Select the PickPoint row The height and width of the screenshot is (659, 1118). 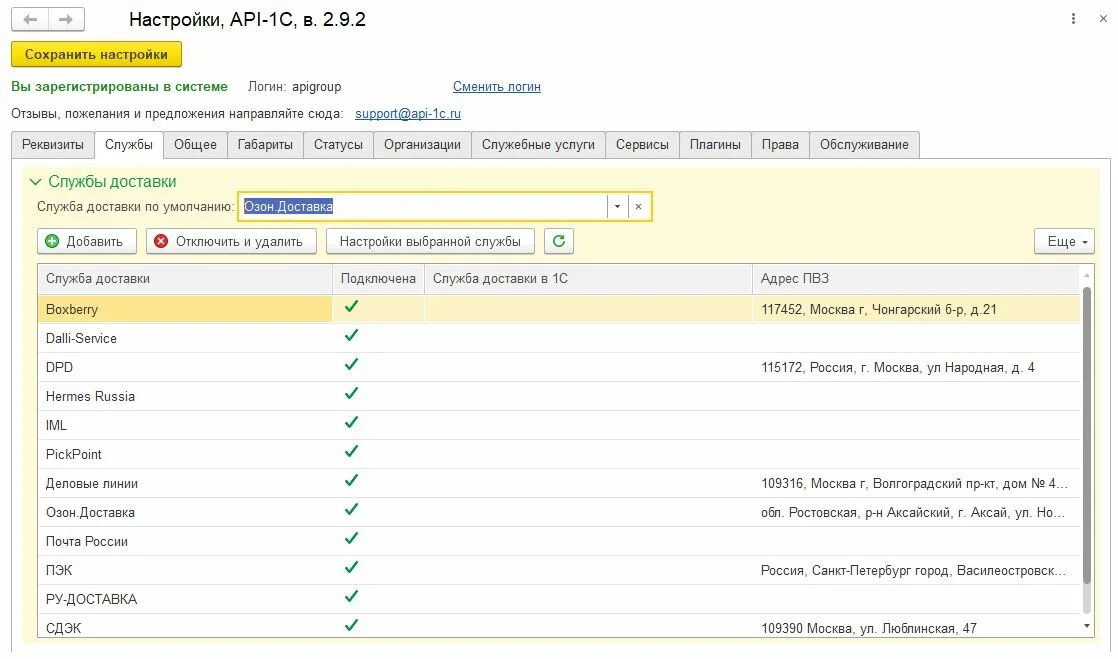pyautogui.click(x=559, y=454)
